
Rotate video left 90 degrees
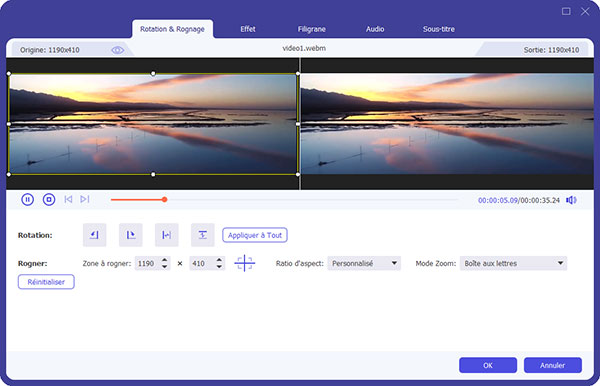pyautogui.click(x=95, y=235)
